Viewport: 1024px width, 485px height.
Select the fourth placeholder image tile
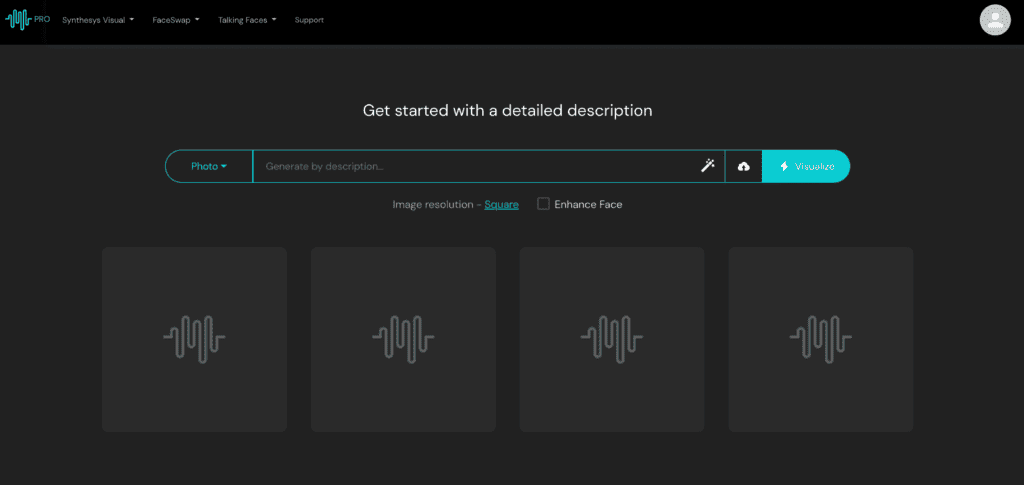click(820, 339)
